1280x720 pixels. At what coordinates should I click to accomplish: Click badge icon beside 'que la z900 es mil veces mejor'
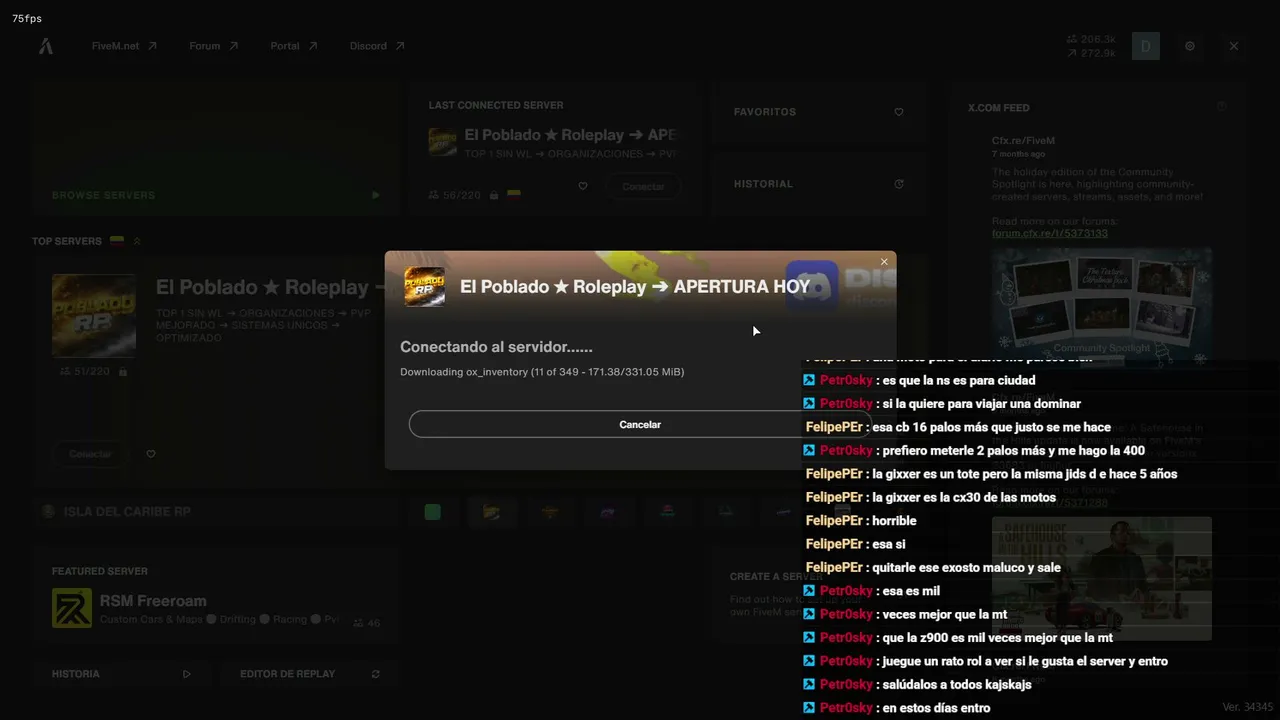[x=810, y=638]
